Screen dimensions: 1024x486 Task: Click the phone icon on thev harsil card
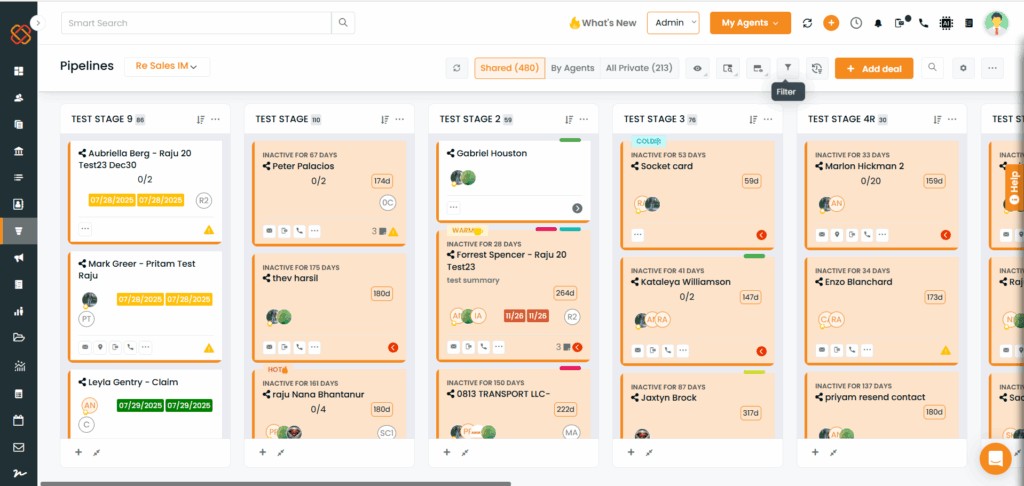[x=299, y=348]
